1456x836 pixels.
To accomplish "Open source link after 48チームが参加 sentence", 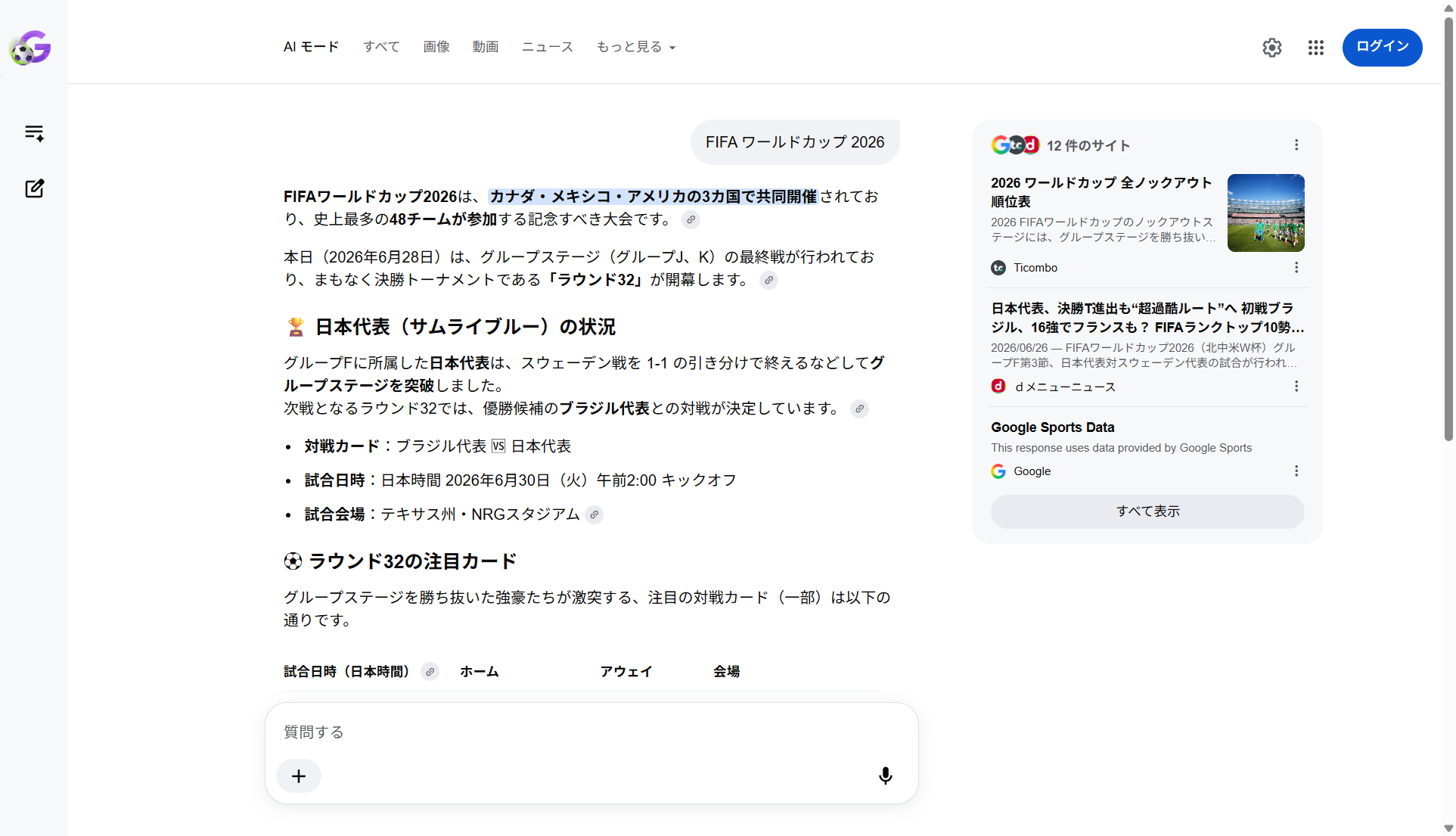I will click(x=691, y=219).
